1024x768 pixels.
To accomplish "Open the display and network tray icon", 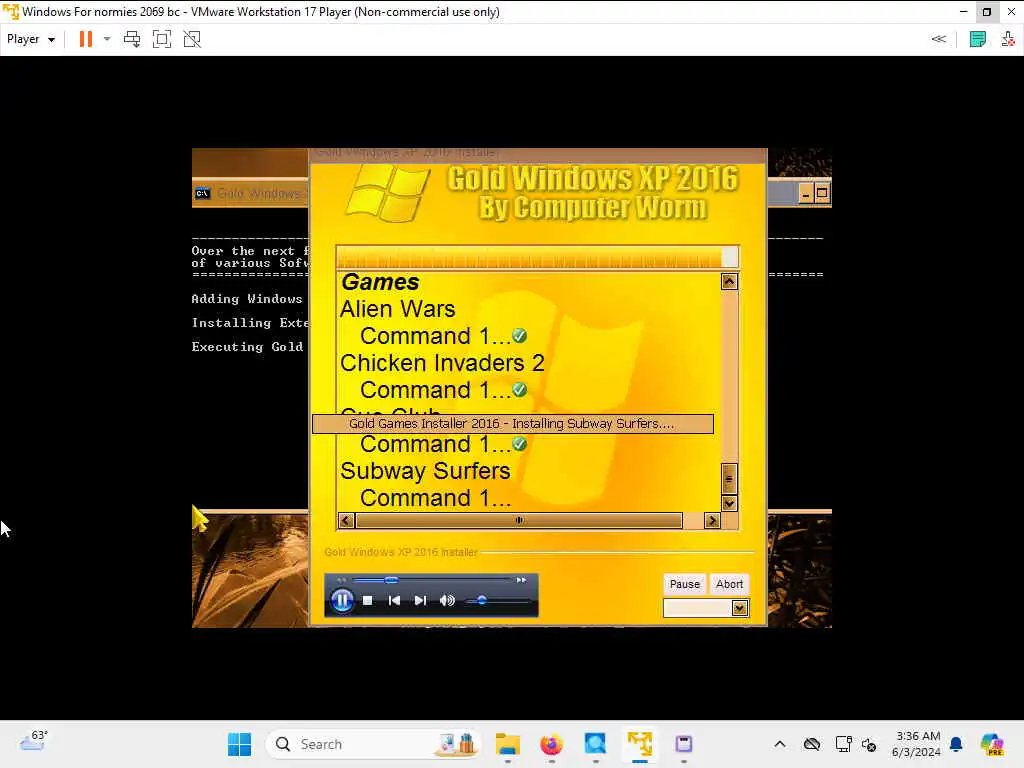I will click(843, 744).
